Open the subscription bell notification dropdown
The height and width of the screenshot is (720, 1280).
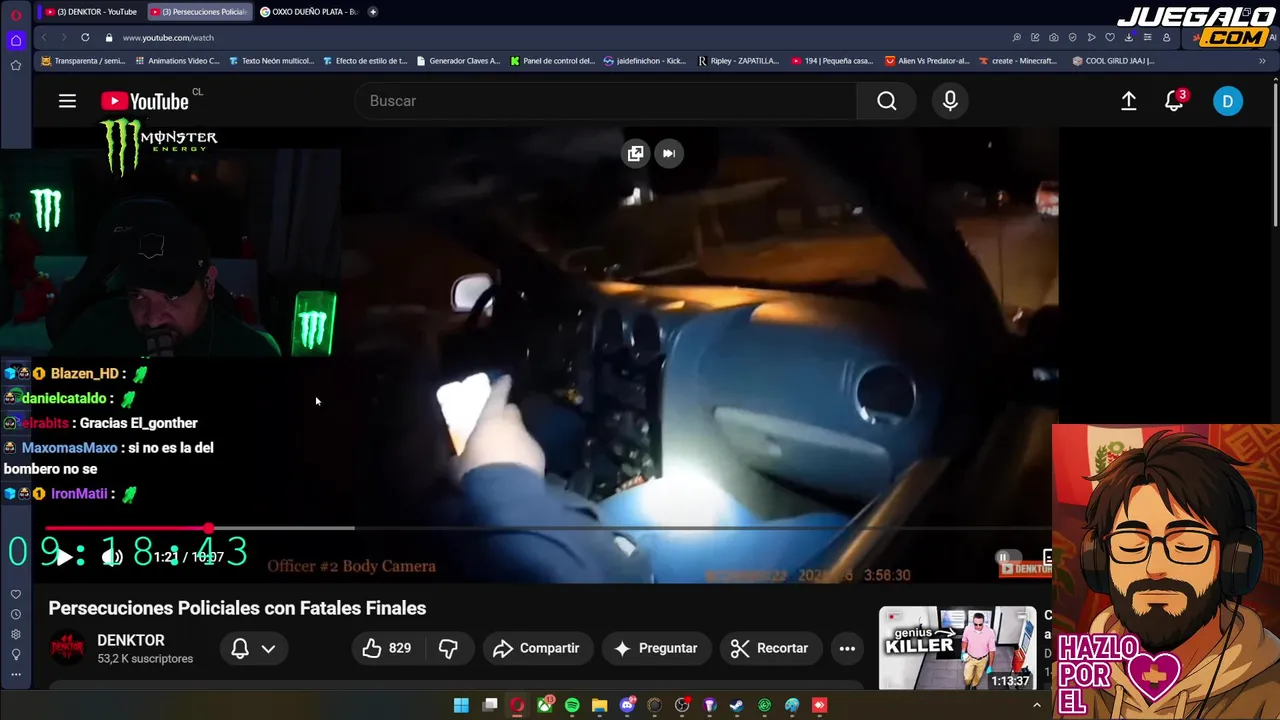point(253,648)
